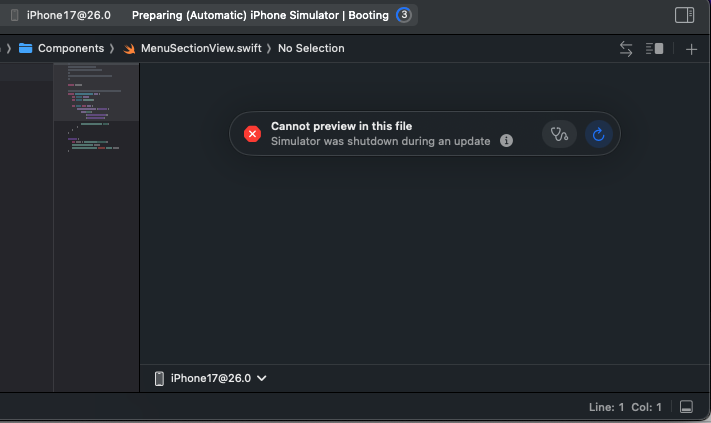Click the source code minimap
This screenshot has height=423, width=711.
[x=96, y=110]
